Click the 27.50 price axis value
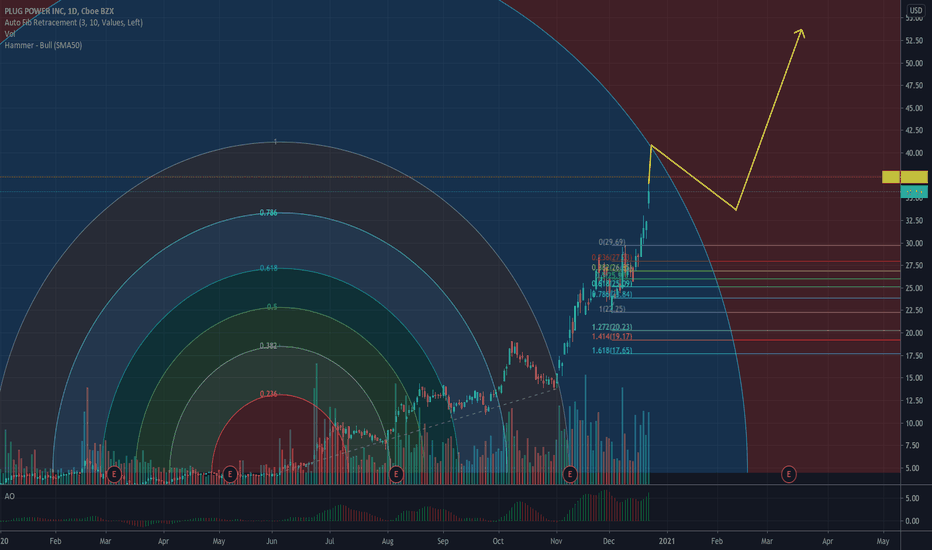This screenshot has width=932, height=550. pyautogui.click(x=914, y=265)
